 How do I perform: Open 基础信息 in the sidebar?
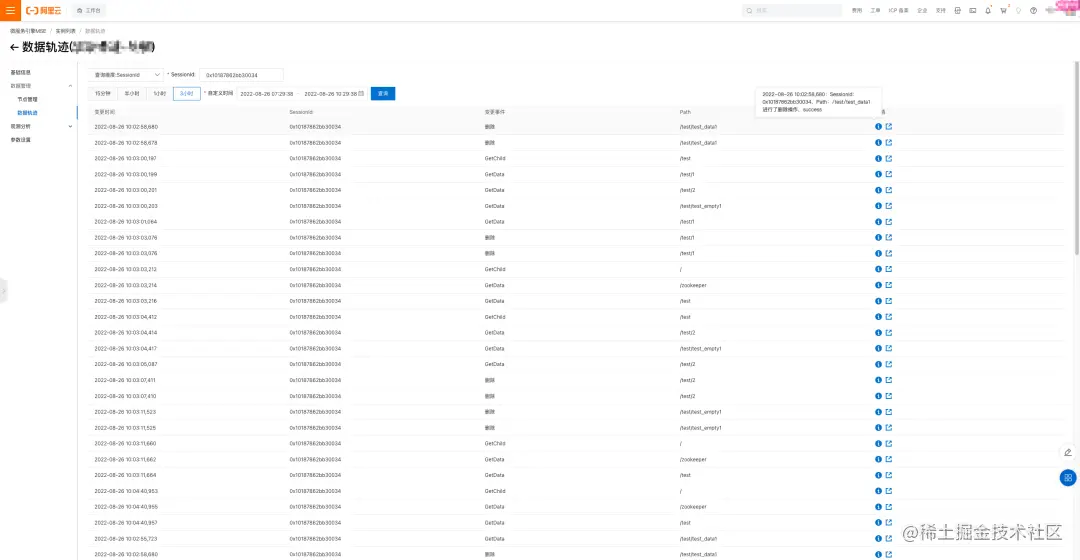click(21, 72)
